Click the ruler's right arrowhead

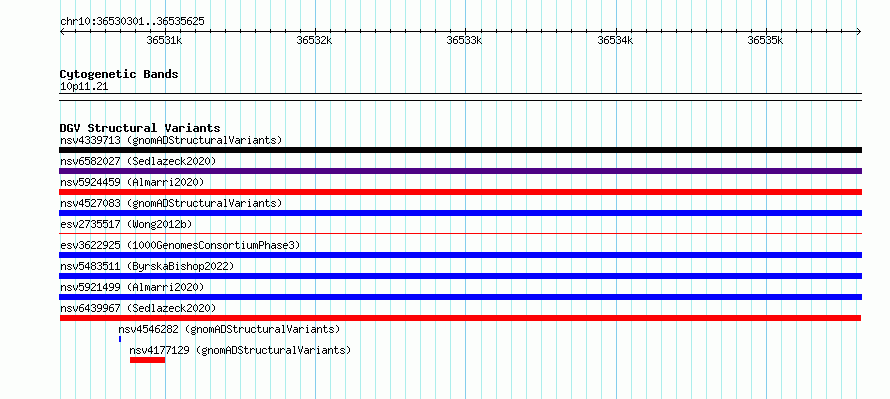[x=859, y=31]
